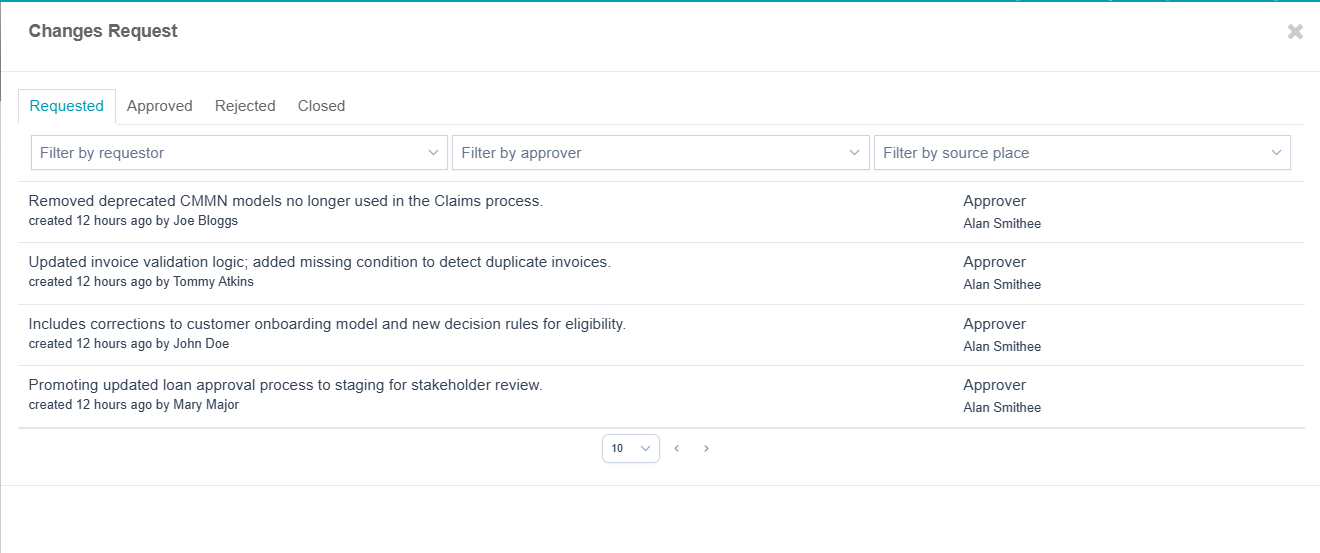Switch to the Approved tab

pyautogui.click(x=159, y=106)
